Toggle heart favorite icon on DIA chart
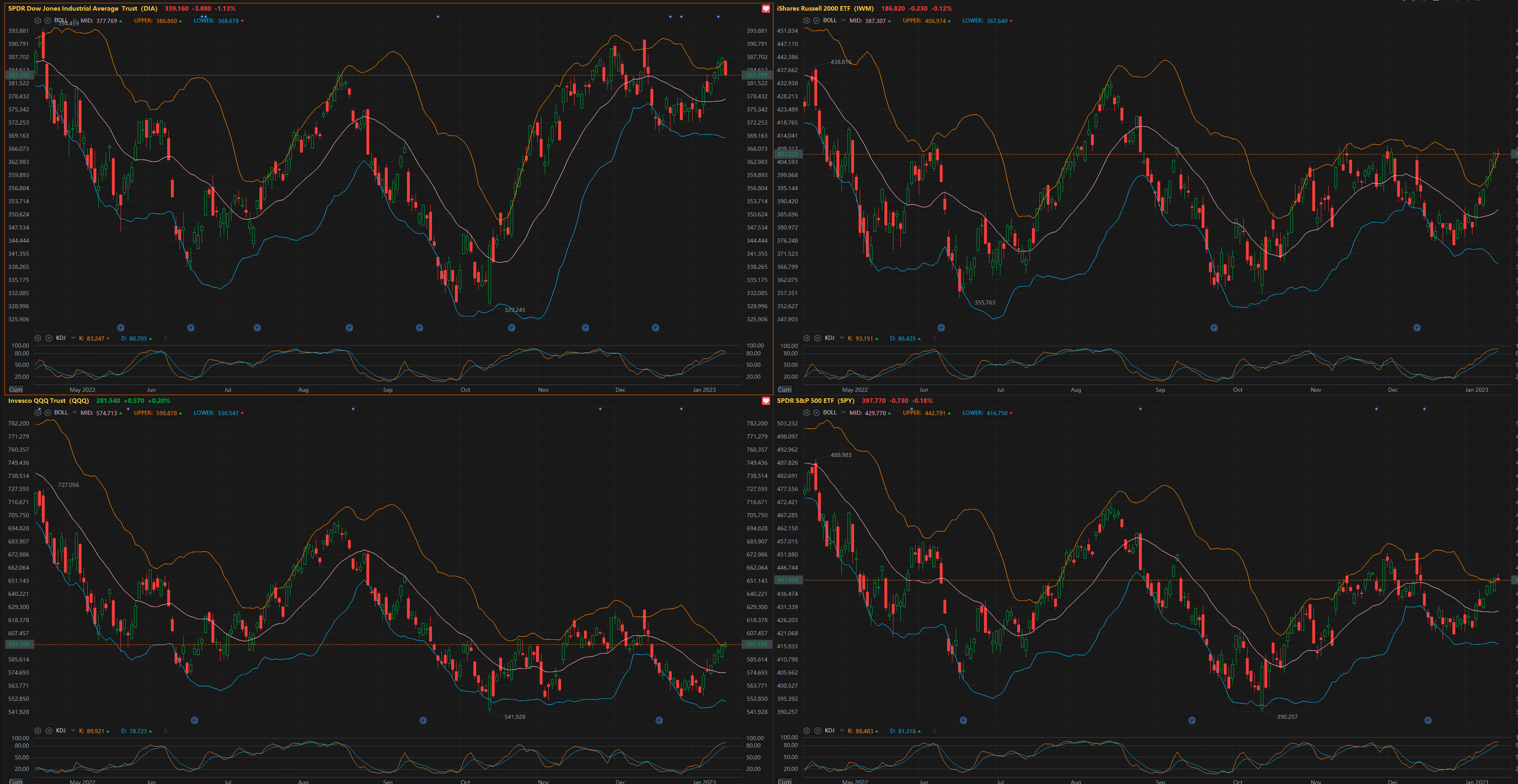The height and width of the screenshot is (784, 1518). pos(766,8)
